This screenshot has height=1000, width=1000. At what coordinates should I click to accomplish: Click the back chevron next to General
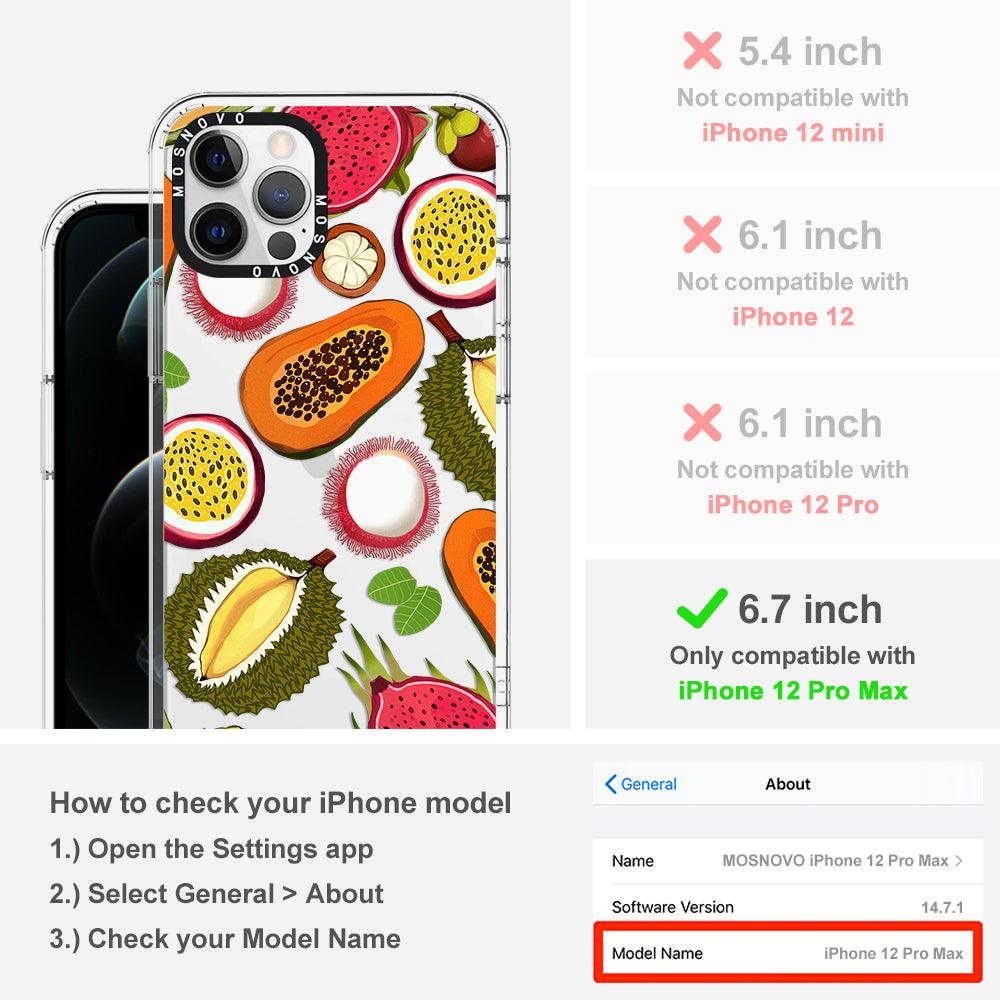coord(610,784)
